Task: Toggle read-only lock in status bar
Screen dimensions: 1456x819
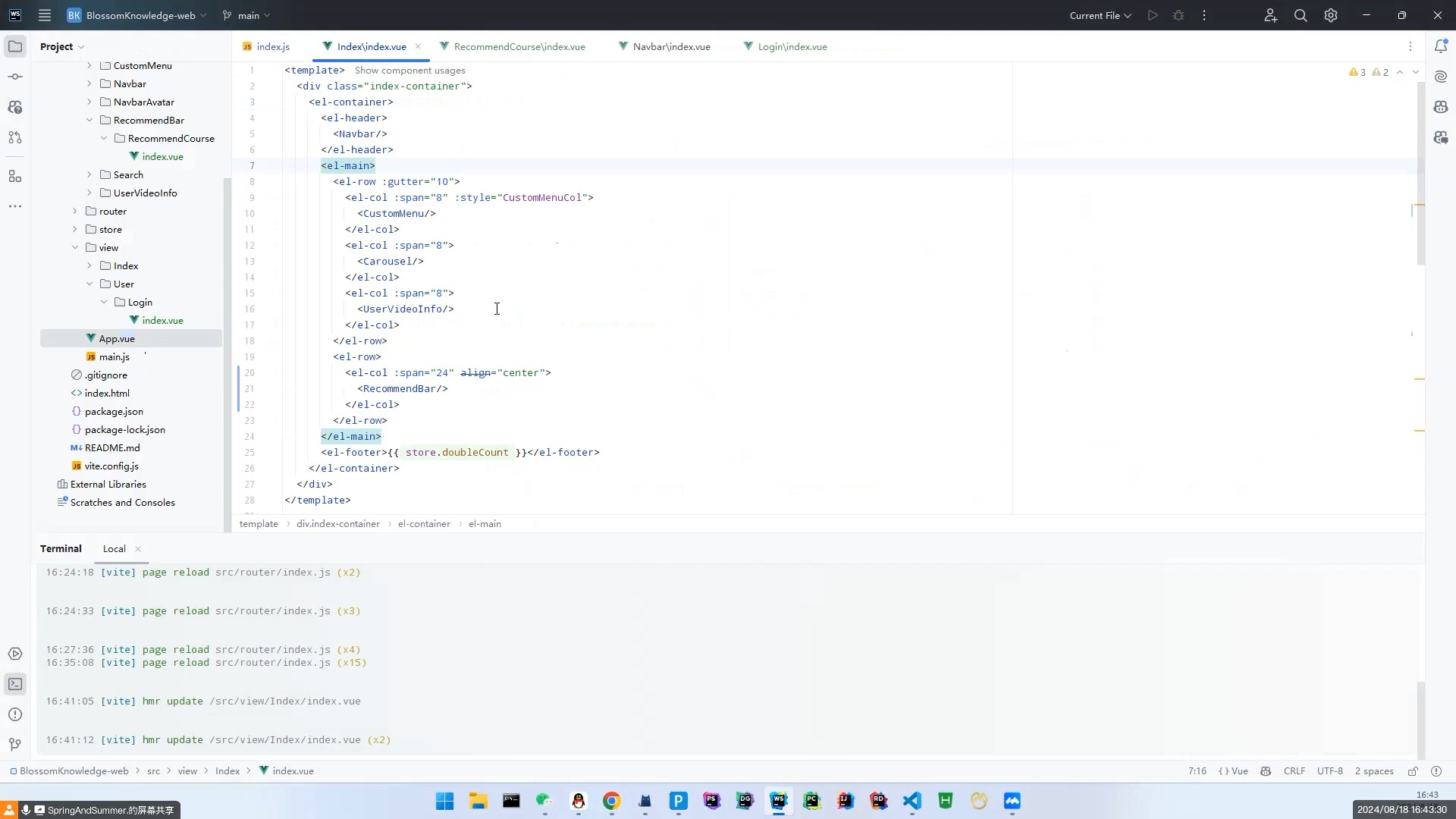Action: [1413, 771]
